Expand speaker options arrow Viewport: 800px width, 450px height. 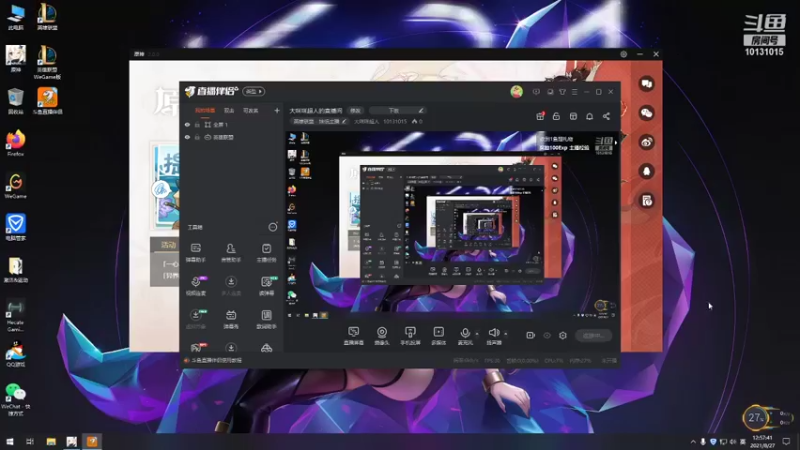[x=506, y=334]
